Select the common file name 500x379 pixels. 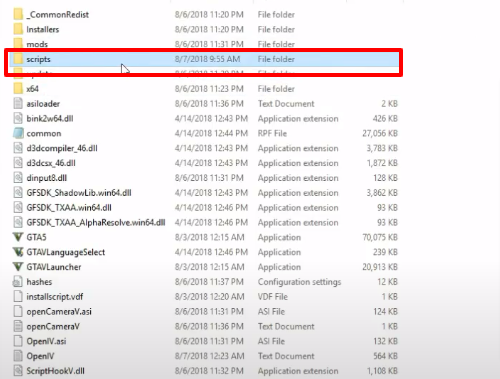[44, 133]
